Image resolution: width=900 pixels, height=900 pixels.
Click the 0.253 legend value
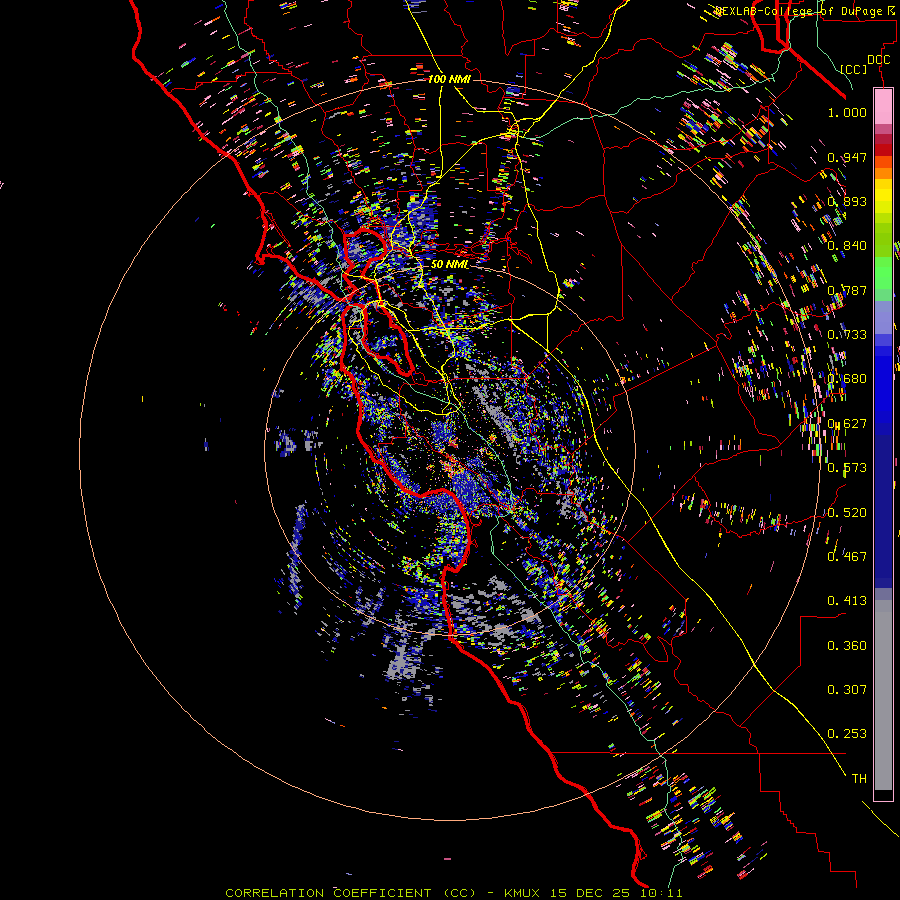pos(847,734)
